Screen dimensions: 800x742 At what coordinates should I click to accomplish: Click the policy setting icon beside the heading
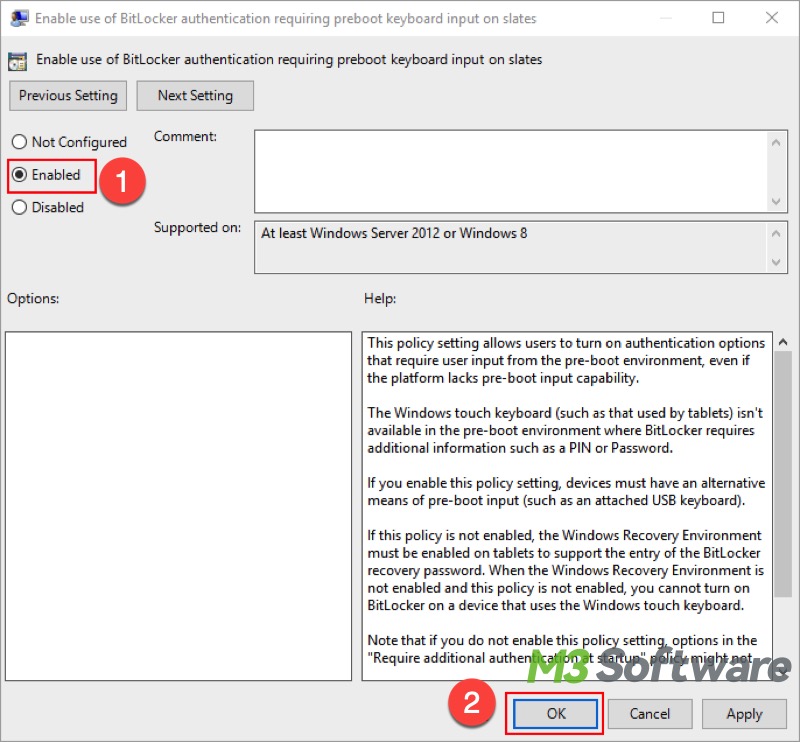[x=17, y=61]
